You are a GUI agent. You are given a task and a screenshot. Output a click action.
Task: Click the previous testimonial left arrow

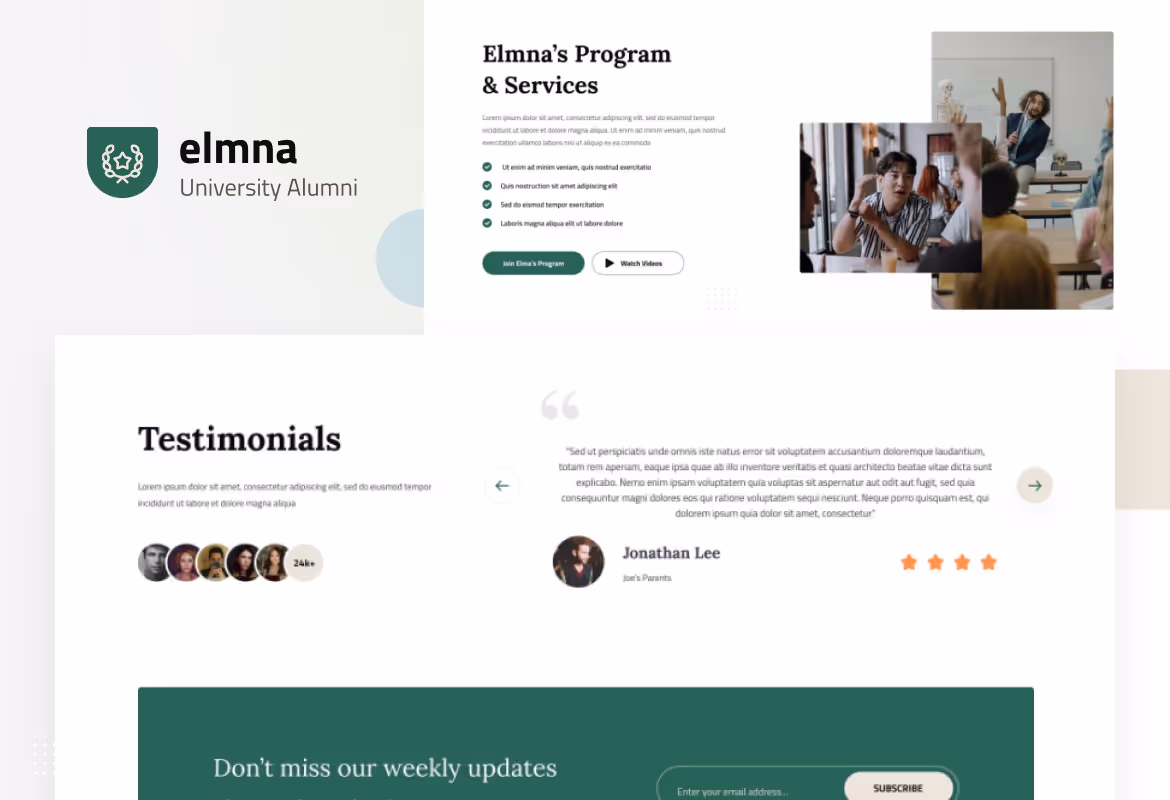click(502, 486)
